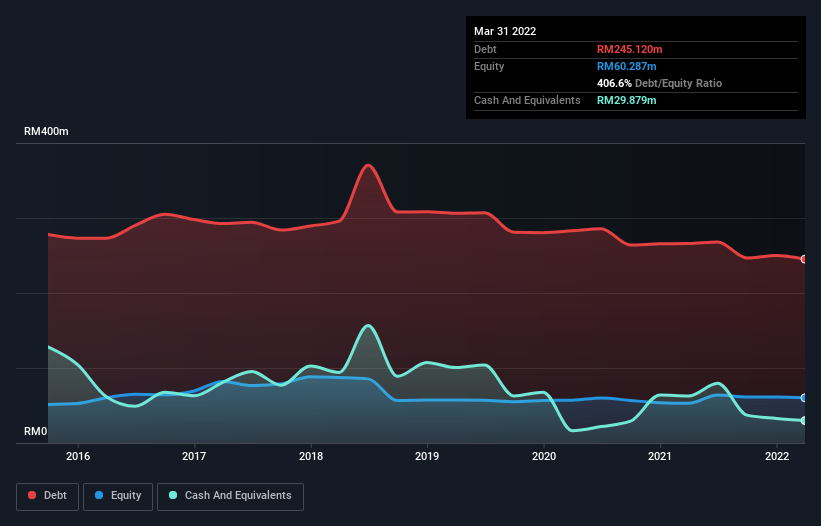Screen dimensions: 821x526
Task: Click the RM400m y-axis label
Action: (x=46, y=131)
